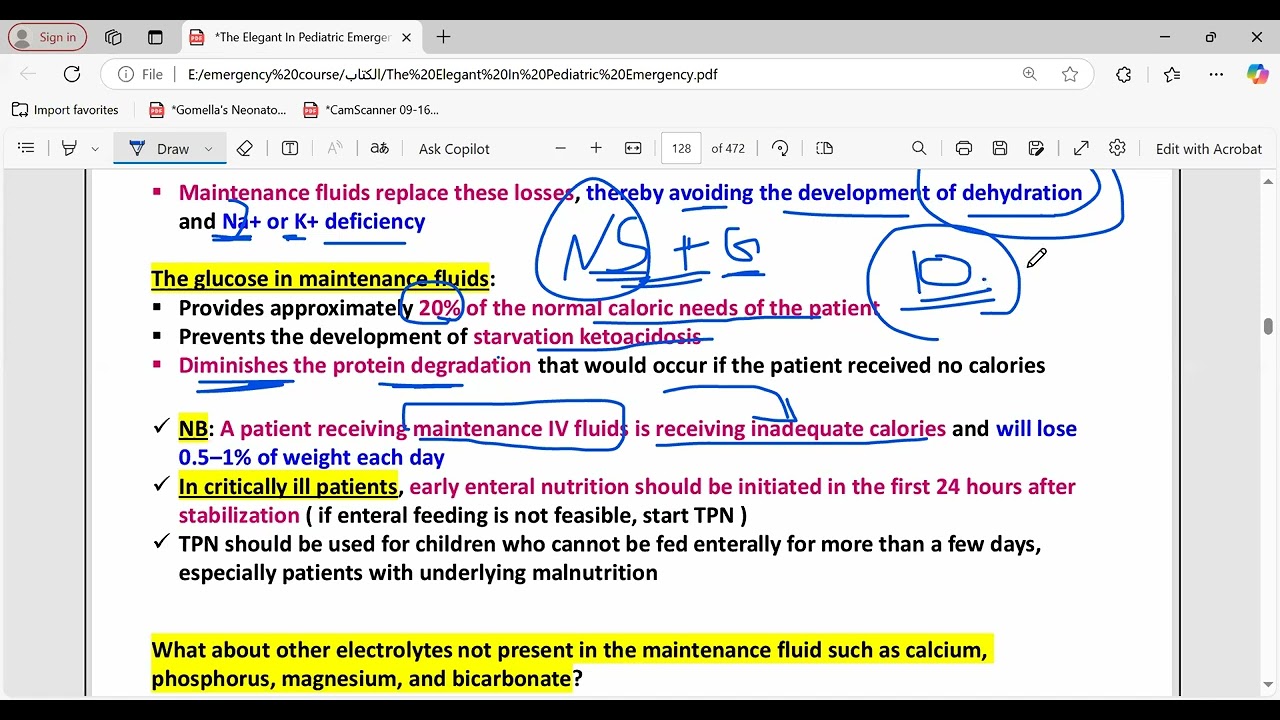Expand Draw tool options dropdown
1280x720 pixels.
coord(208,148)
